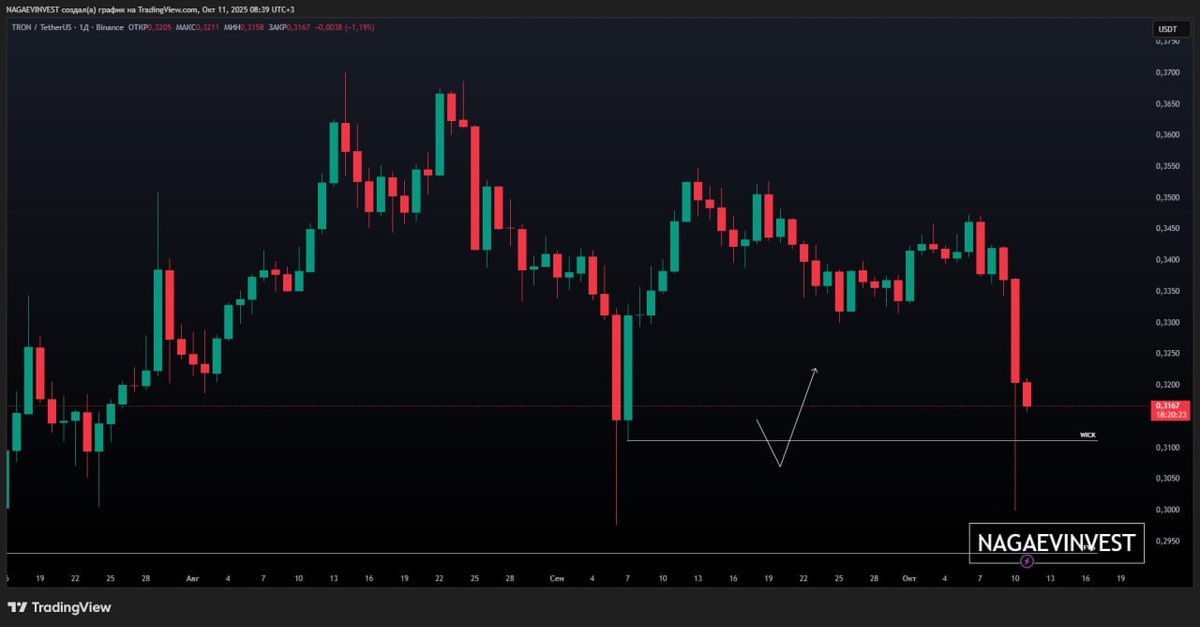
Task: Click the 'Авг' month label on time axis
Action: pyautogui.click(x=192, y=578)
